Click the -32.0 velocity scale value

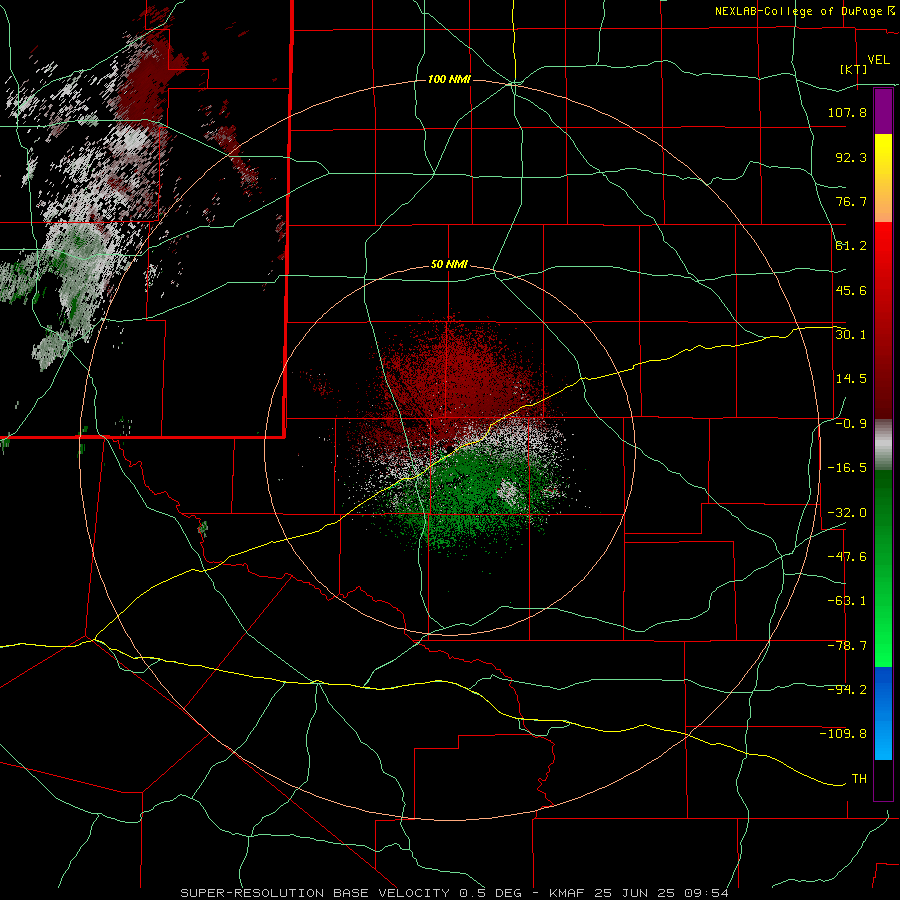pyautogui.click(x=847, y=513)
